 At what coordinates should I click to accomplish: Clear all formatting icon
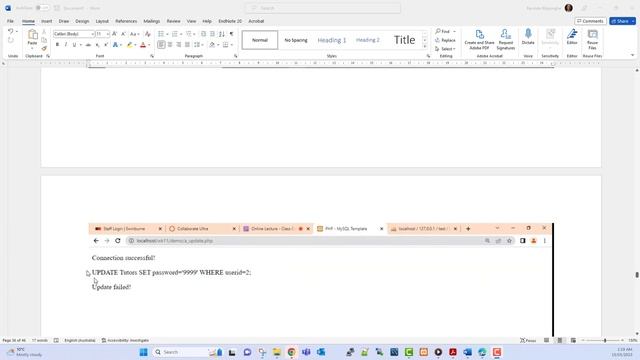148,34
